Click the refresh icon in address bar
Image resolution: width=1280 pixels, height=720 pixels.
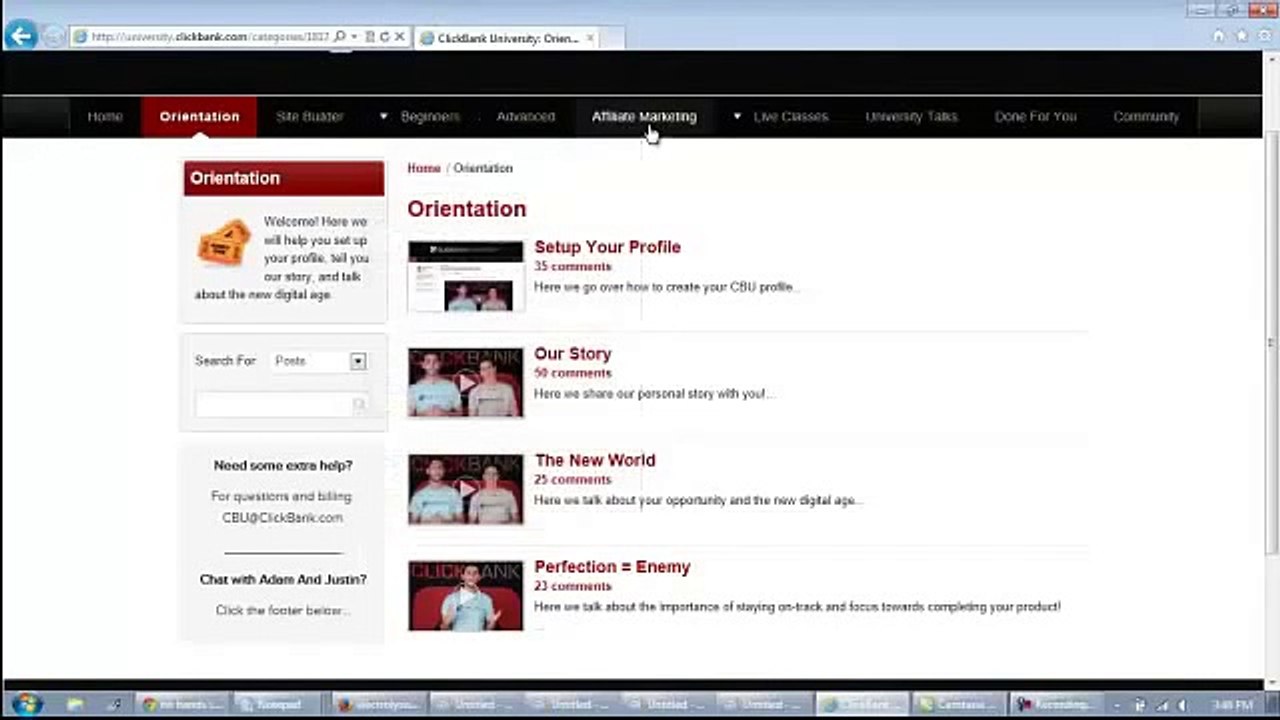(385, 37)
